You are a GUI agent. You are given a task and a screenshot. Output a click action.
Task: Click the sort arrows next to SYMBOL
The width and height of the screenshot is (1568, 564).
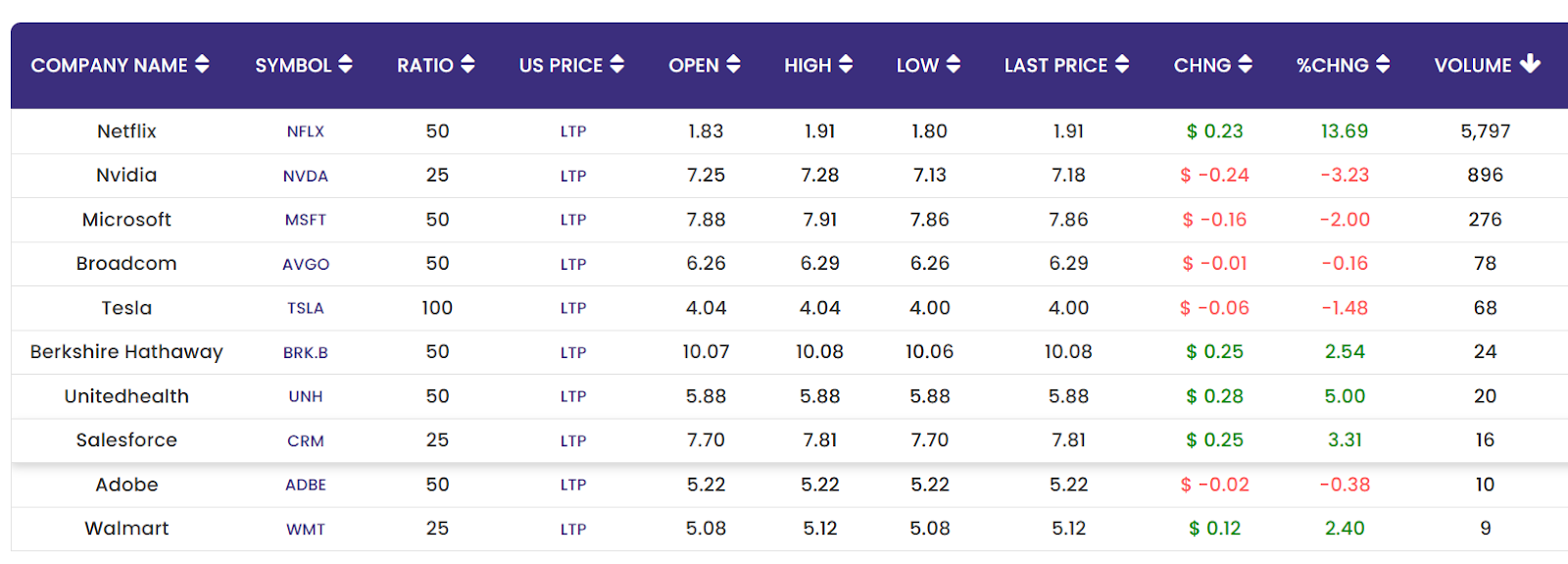[x=345, y=65]
